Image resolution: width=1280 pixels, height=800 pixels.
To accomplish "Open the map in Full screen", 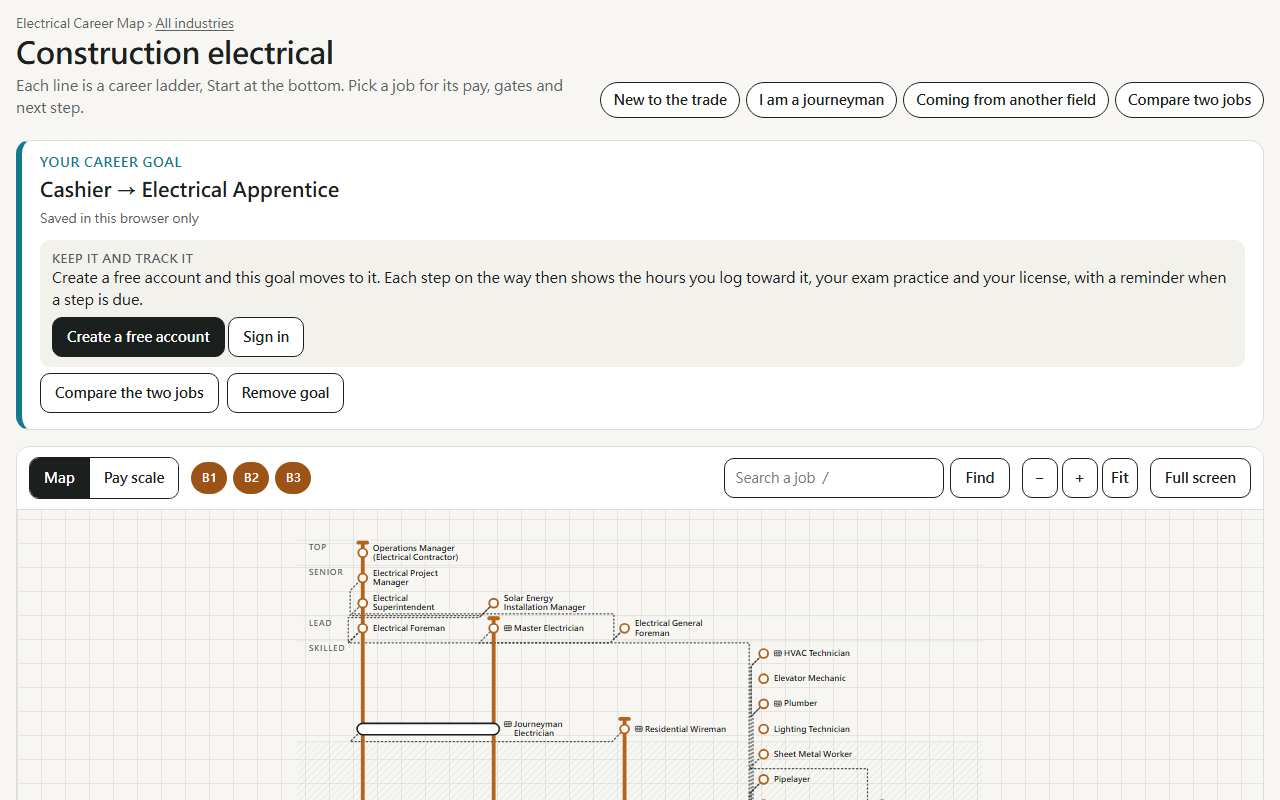I will (x=1200, y=478).
